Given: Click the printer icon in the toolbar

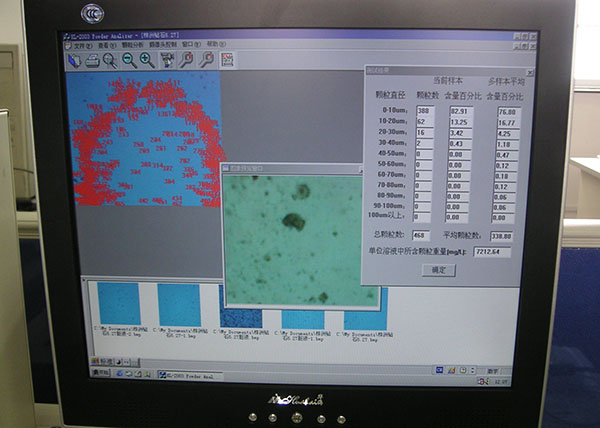Looking at the screenshot, I should 92,60.
